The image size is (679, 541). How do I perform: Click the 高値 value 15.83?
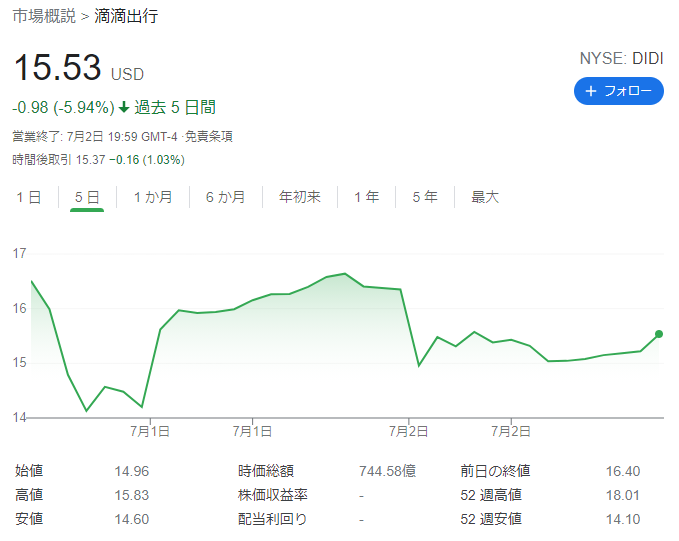pos(132,495)
